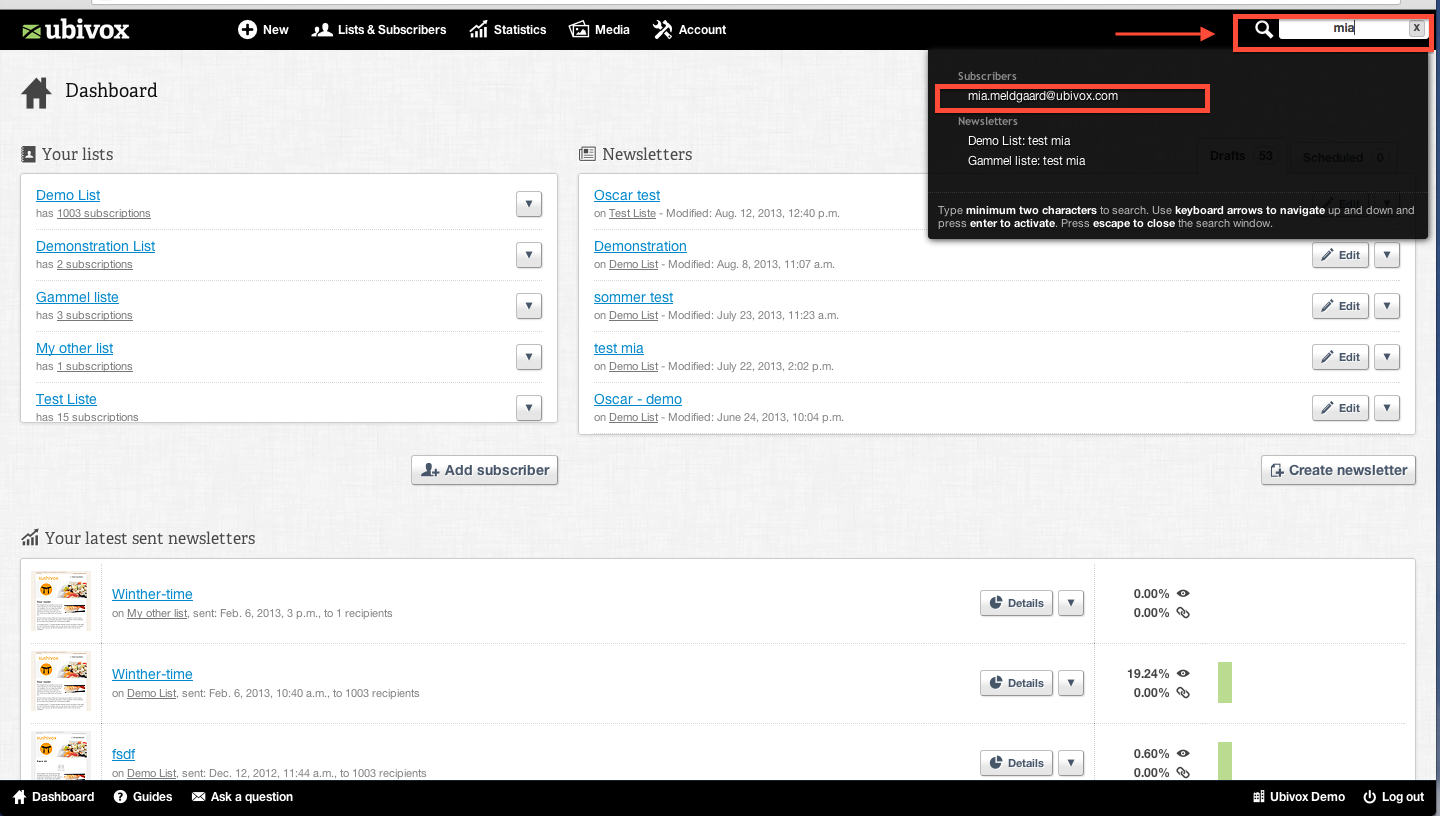1440x816 pixels.
Task: Click the Add subscriber button
Action: pos(484,470)
